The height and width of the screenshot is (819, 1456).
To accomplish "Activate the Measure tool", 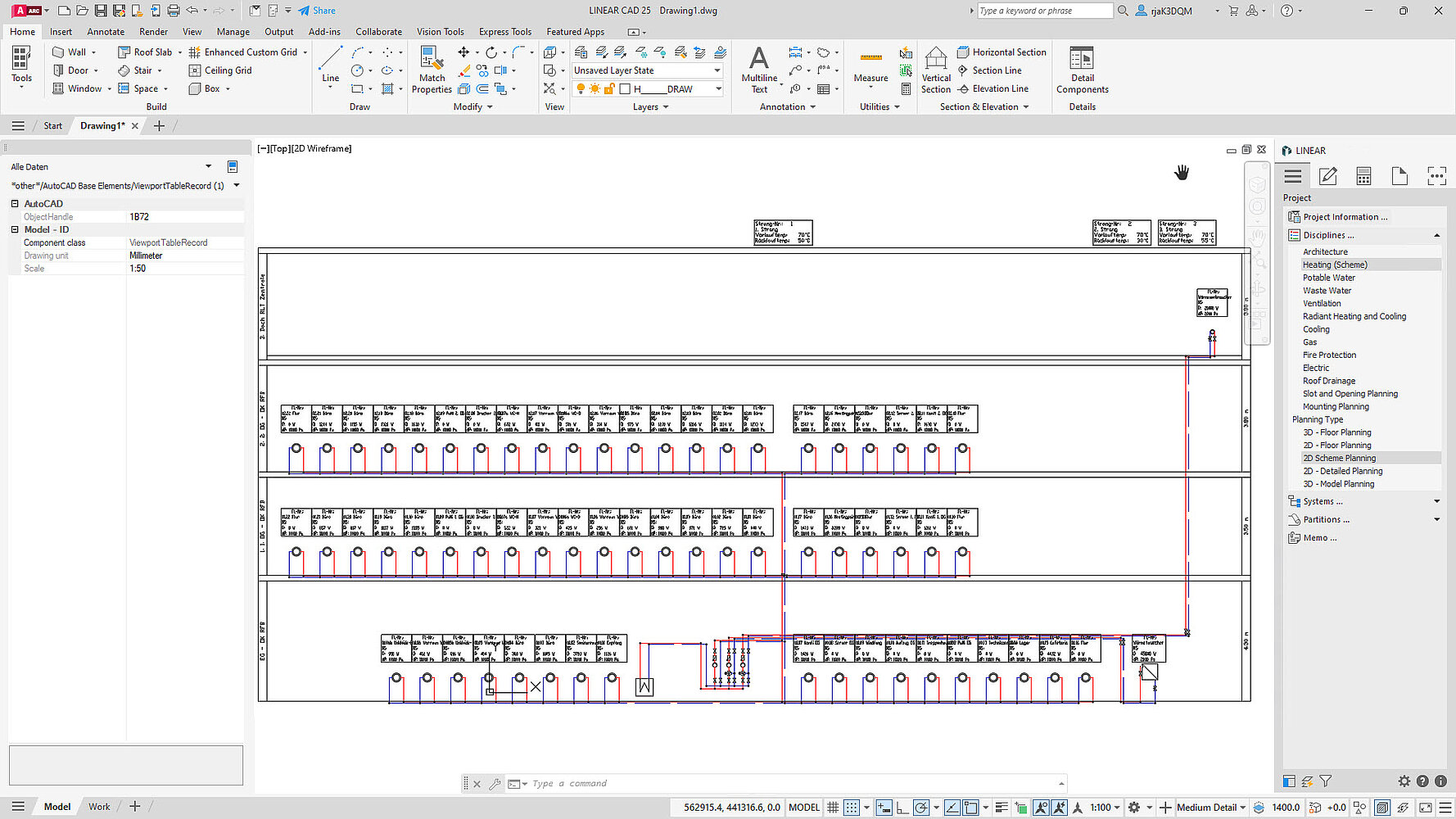I will [x=870, y=66].
